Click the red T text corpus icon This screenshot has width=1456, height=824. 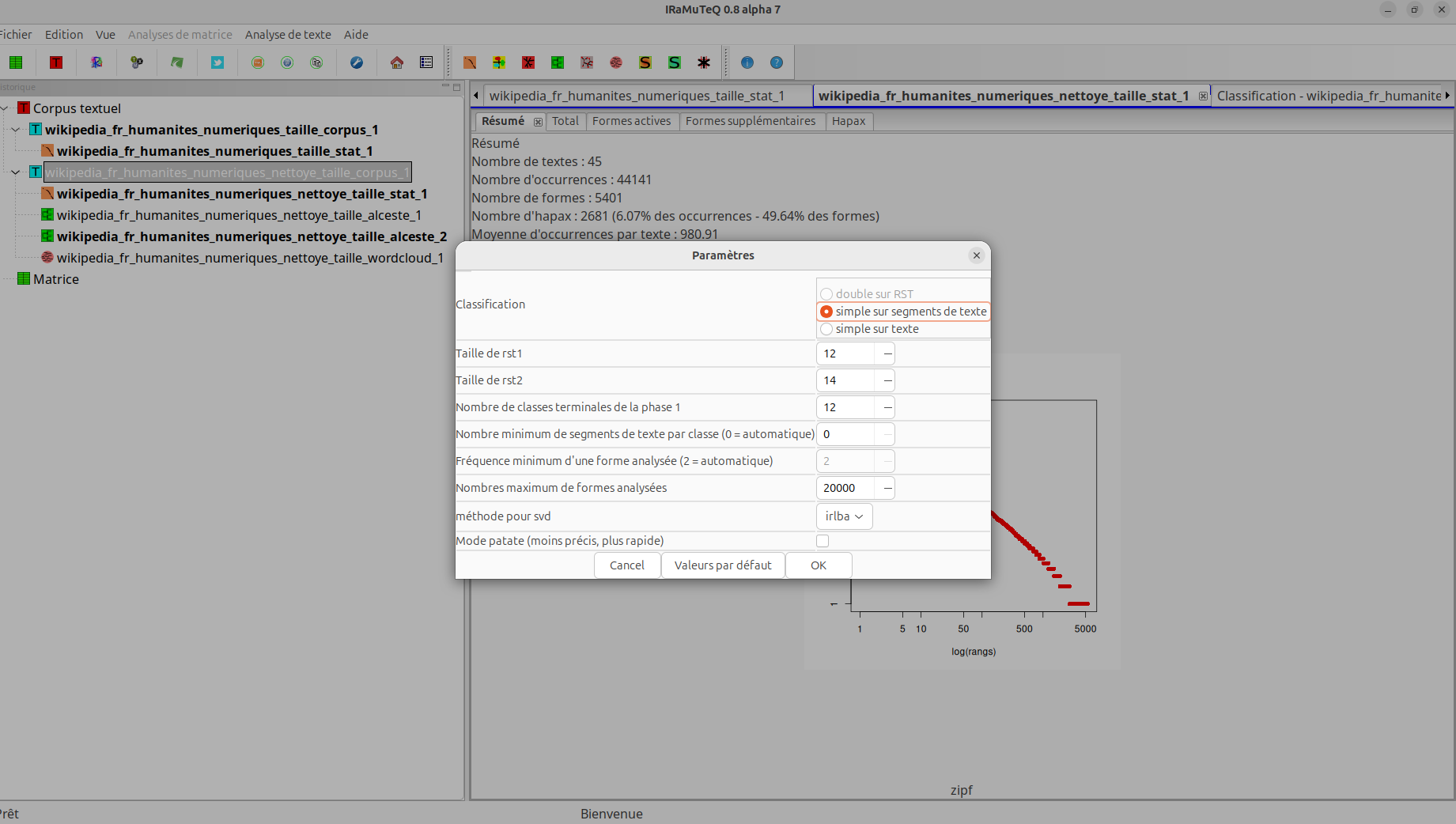point(56,62)
